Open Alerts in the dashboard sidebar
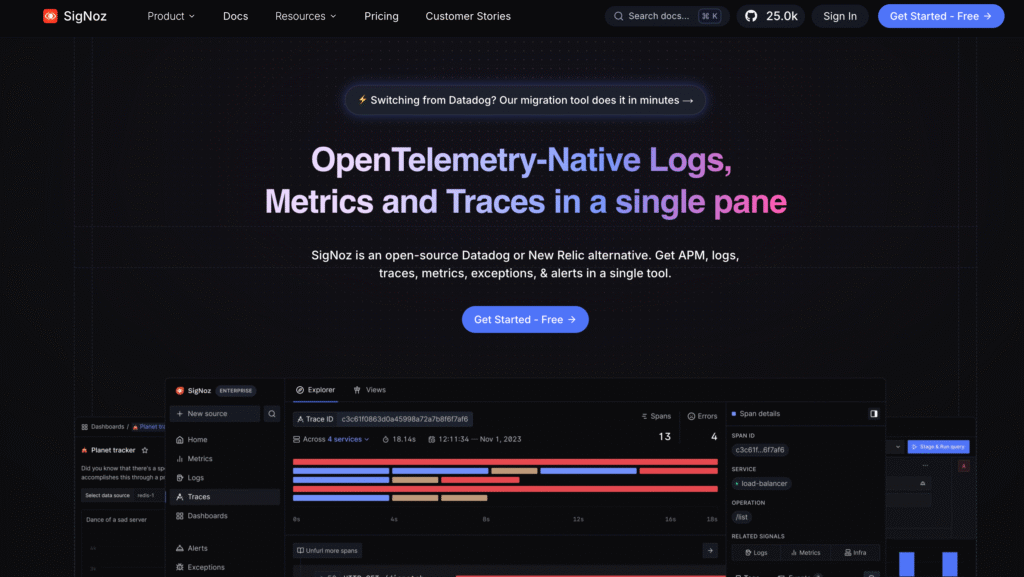The image size is (1024, 577). point(197,548)
